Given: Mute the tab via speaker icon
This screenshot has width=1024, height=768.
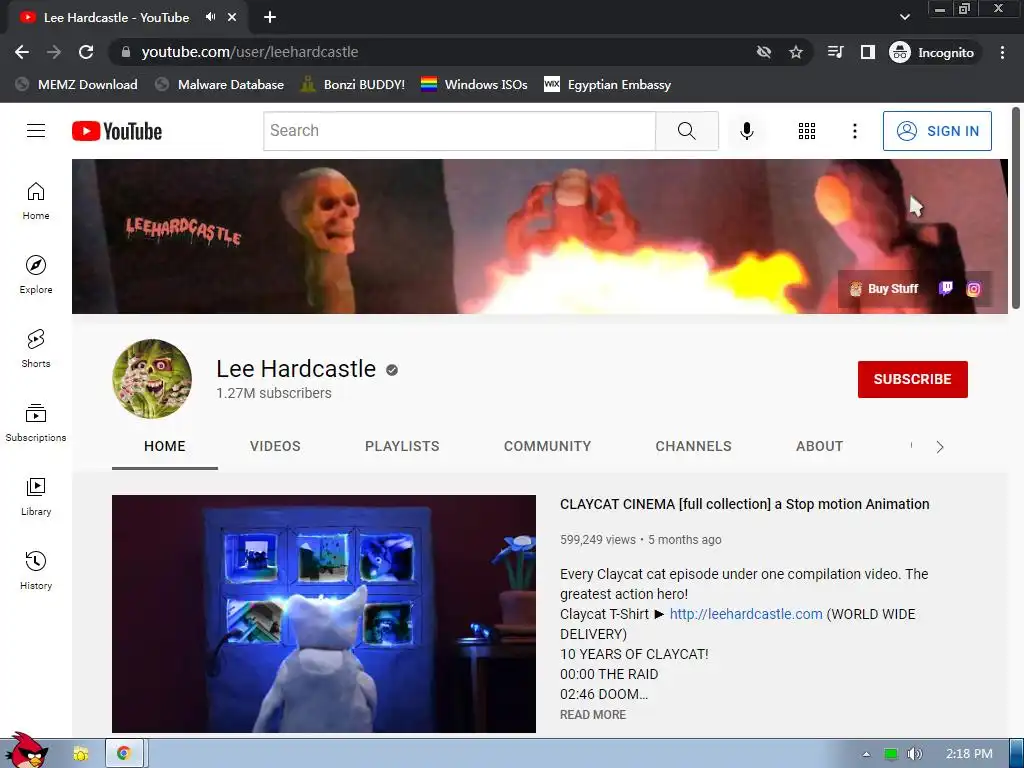Looking at the screenshot, I should (x=210, y=17).
